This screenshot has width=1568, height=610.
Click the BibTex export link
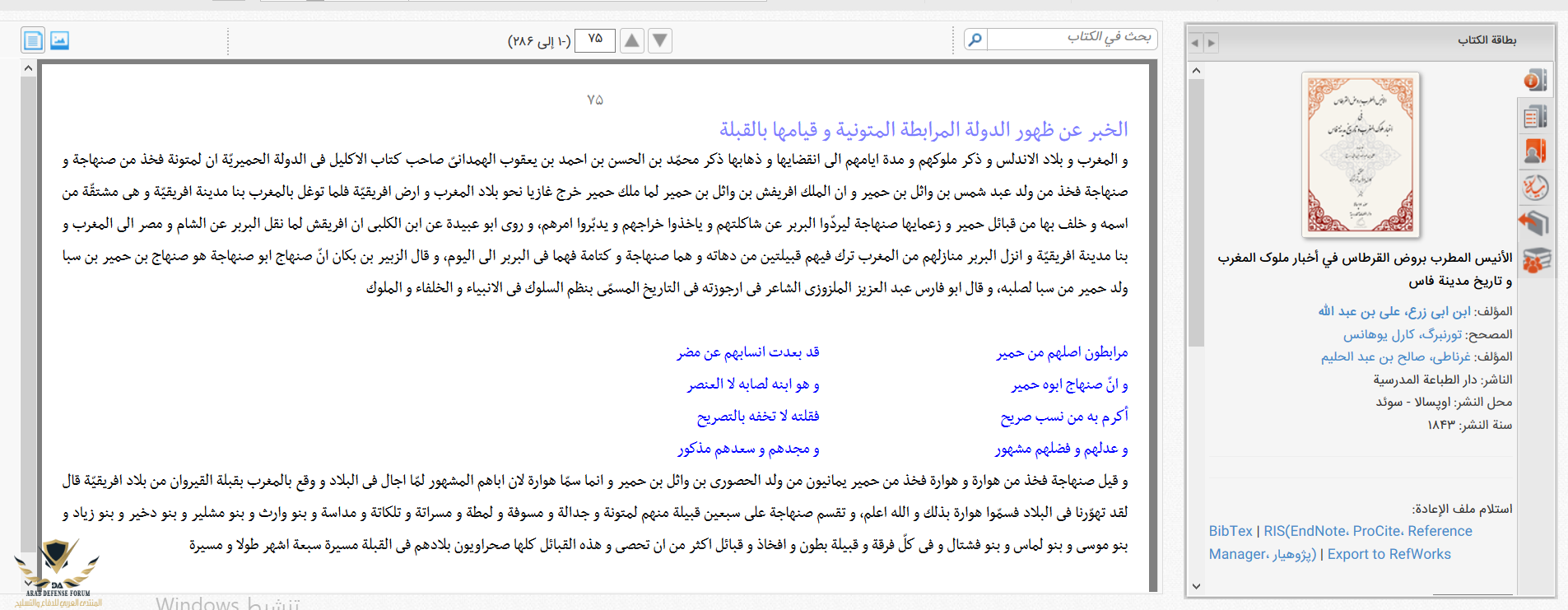click(x=1230, y=532)
